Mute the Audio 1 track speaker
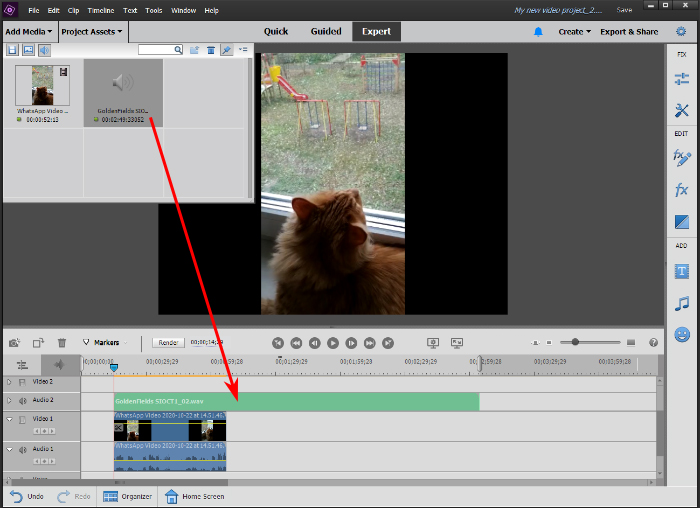The image size is (700, 508). click(23, 450)
